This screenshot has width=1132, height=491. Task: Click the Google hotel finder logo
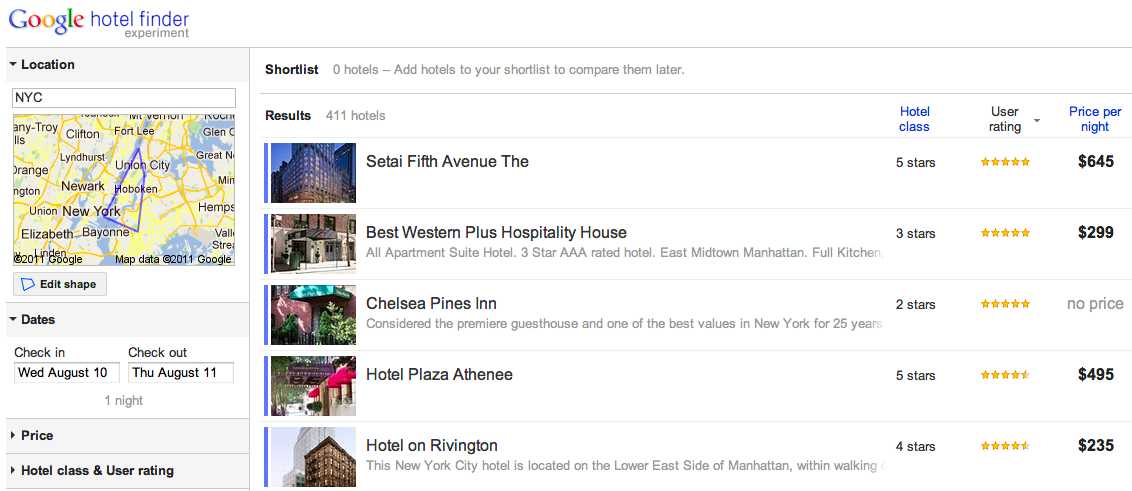pyautogui.click(x=98, y=22)
